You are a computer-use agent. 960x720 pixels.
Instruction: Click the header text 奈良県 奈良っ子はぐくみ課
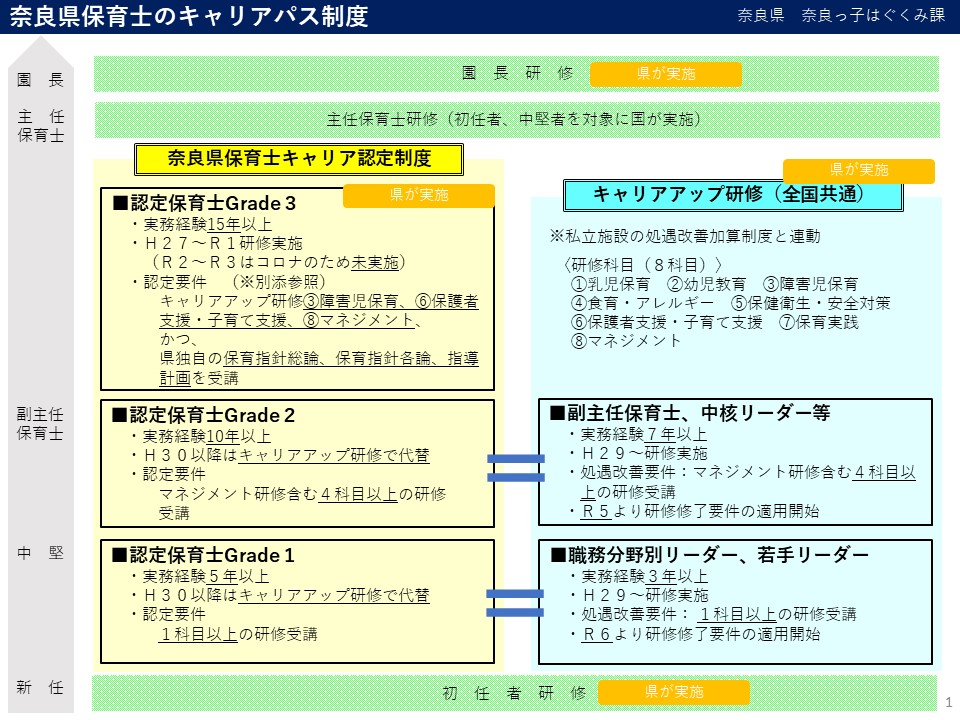point(841,15)
